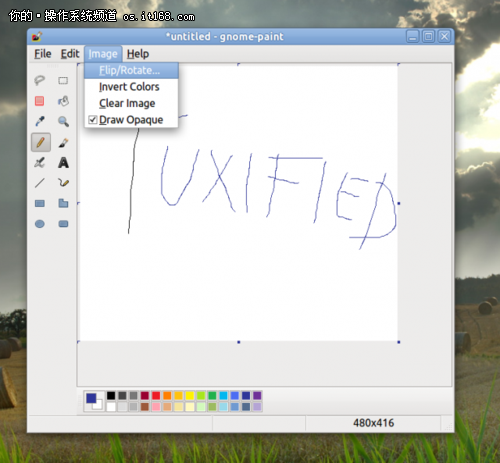Open the File menu
Screen dimensions: 500x463
43,54
